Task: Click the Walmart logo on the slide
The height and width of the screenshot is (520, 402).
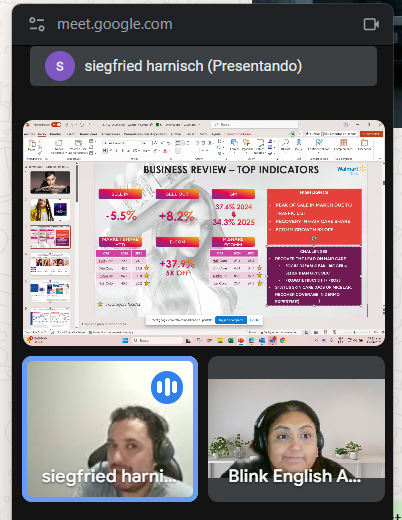Action: pyautogui.click(x=351, y=170)
